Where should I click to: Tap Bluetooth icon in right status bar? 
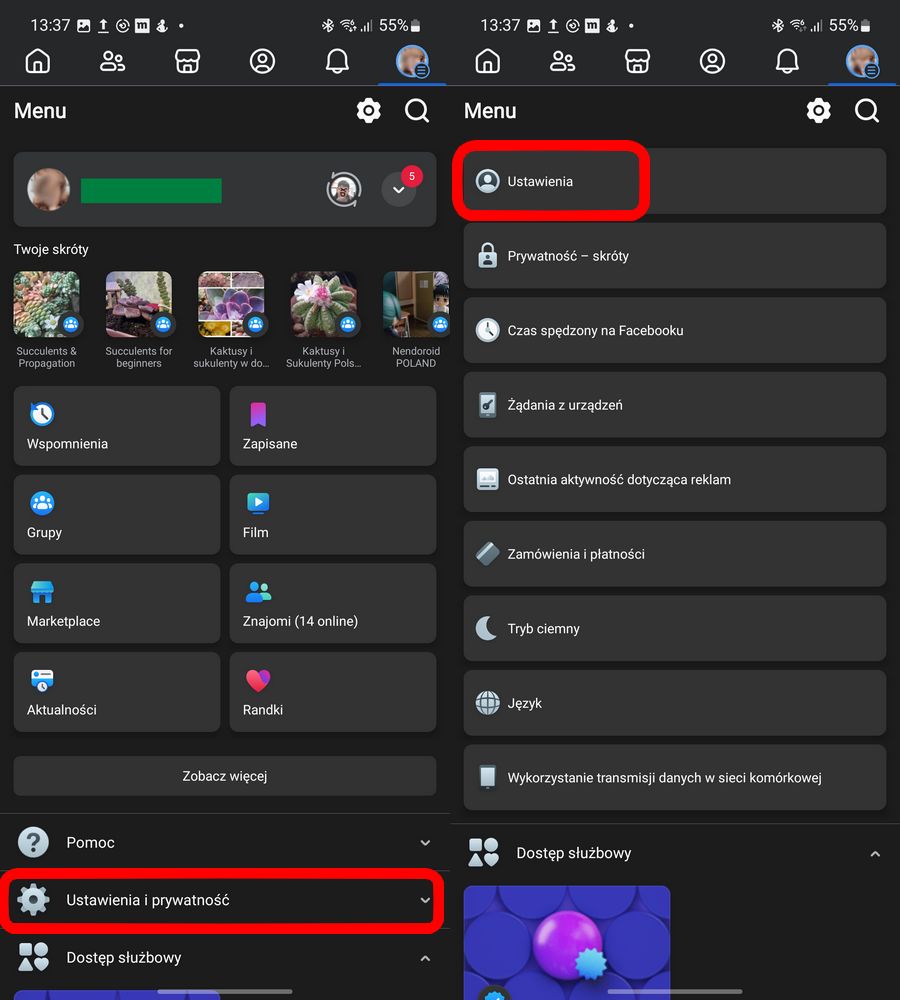(778, 26)
